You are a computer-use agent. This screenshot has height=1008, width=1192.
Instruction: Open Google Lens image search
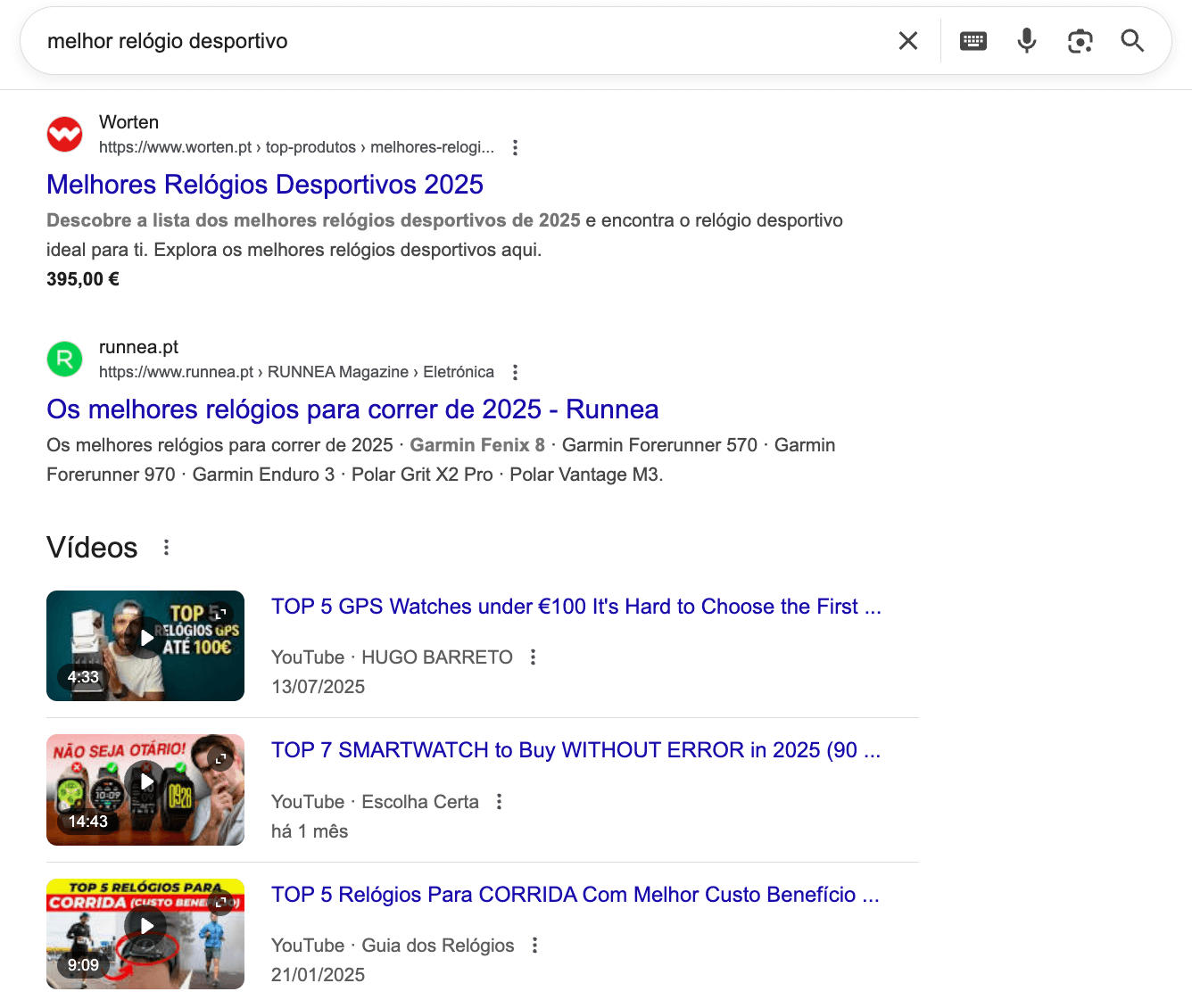click(1080, 40)
